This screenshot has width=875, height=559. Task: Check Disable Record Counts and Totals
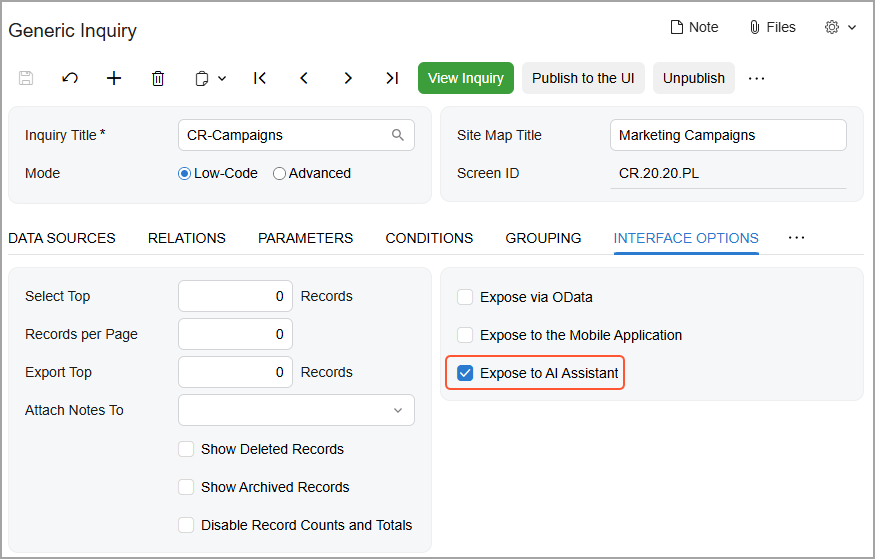(x=186, y=525)
